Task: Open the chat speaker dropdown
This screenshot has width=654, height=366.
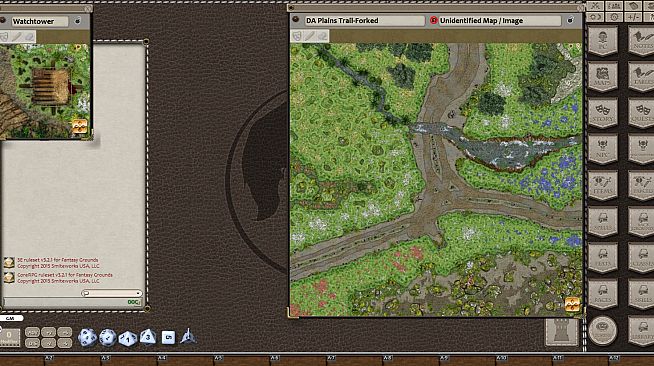Action: click(112, 293)
